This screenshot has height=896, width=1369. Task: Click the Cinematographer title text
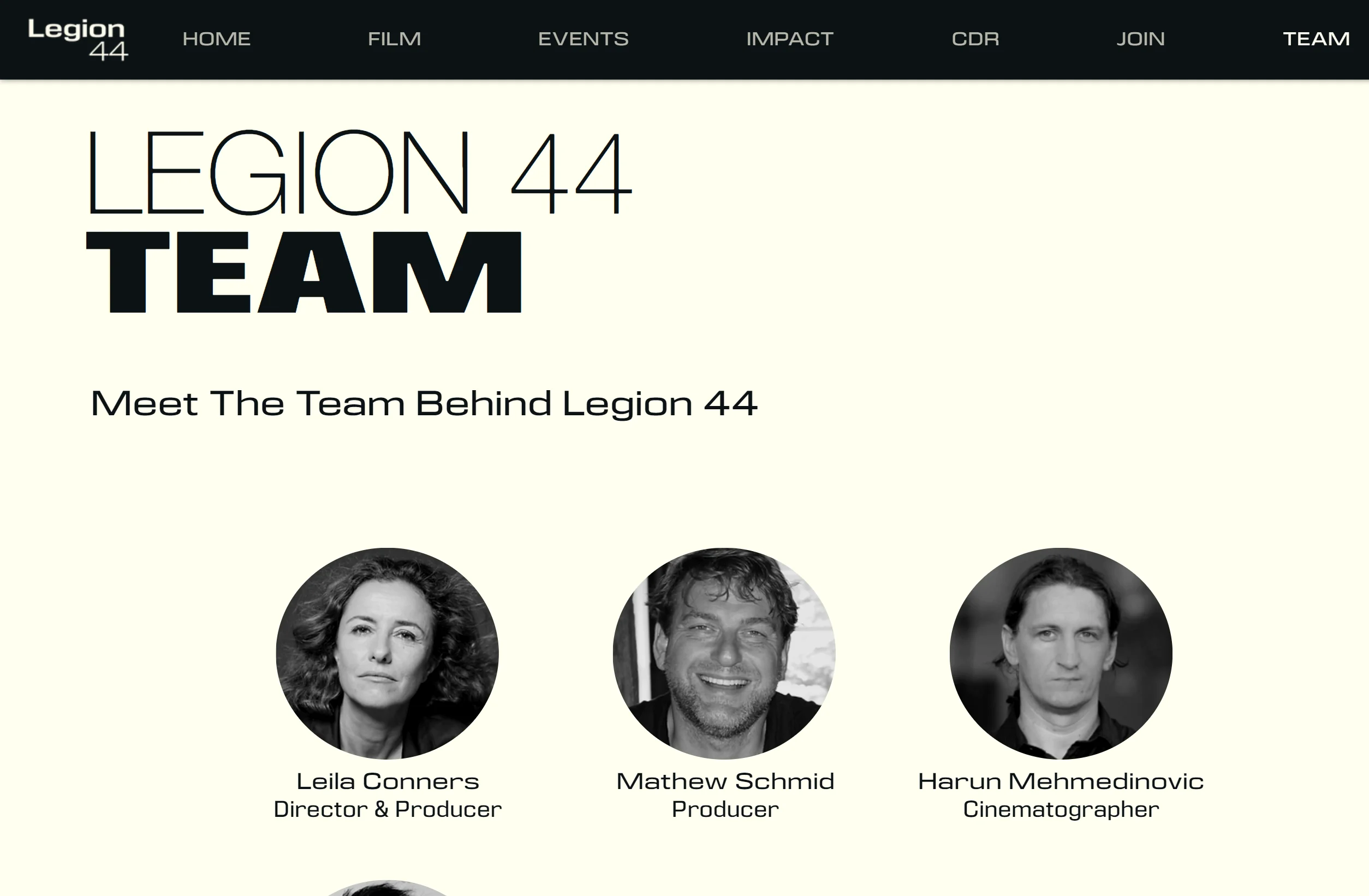point(1061,810)
